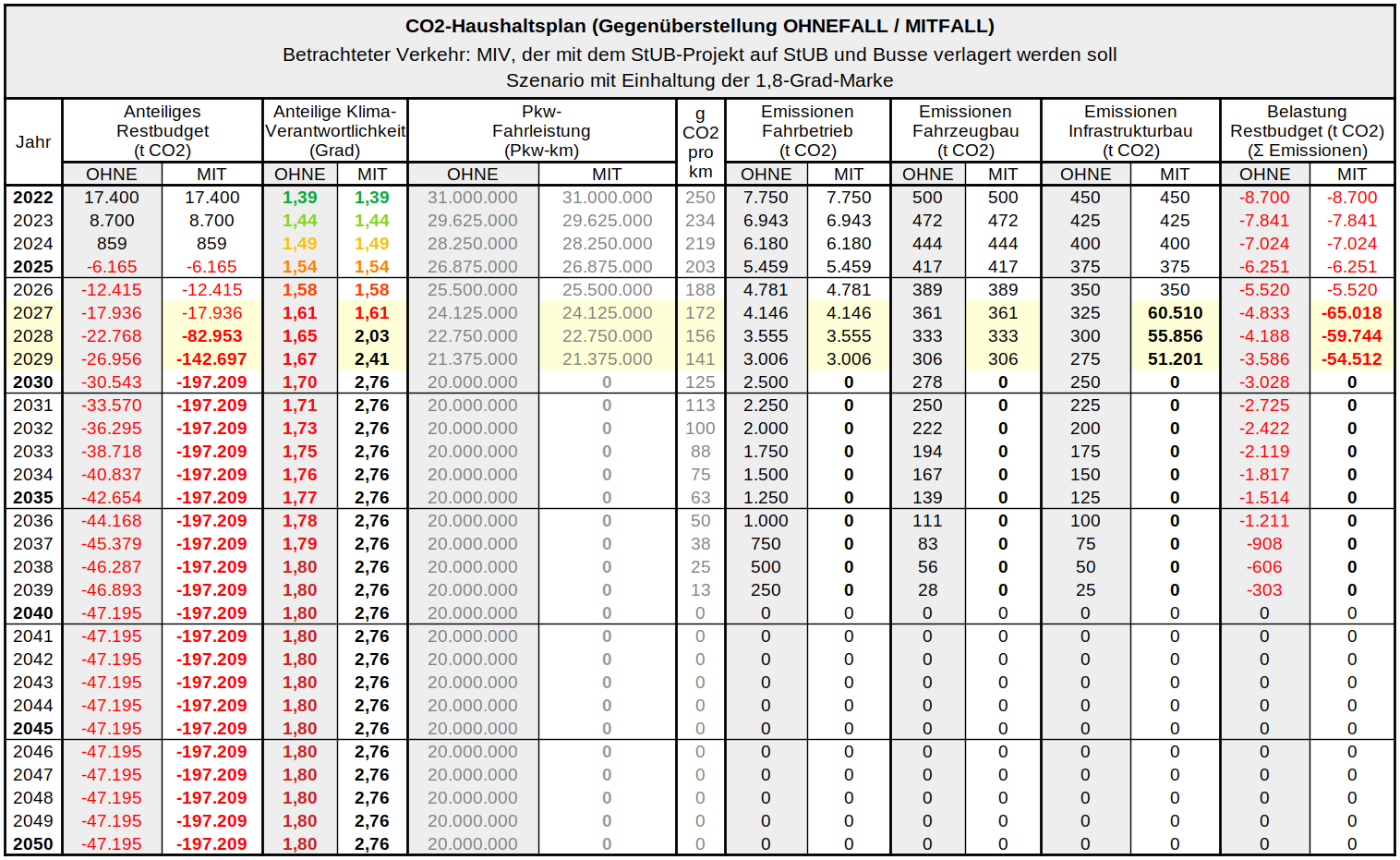Select the 'Emissionen Infrastrukturbau' column header

click(1130, 131)
